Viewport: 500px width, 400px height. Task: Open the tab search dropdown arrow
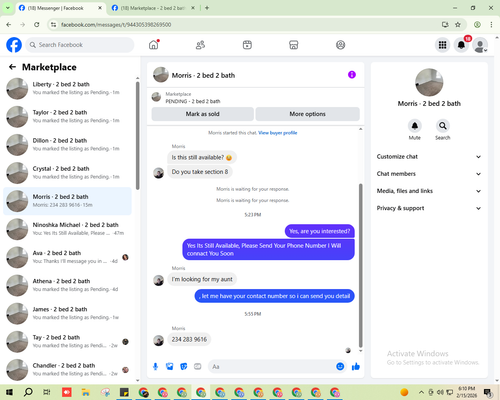pos(8,8)
